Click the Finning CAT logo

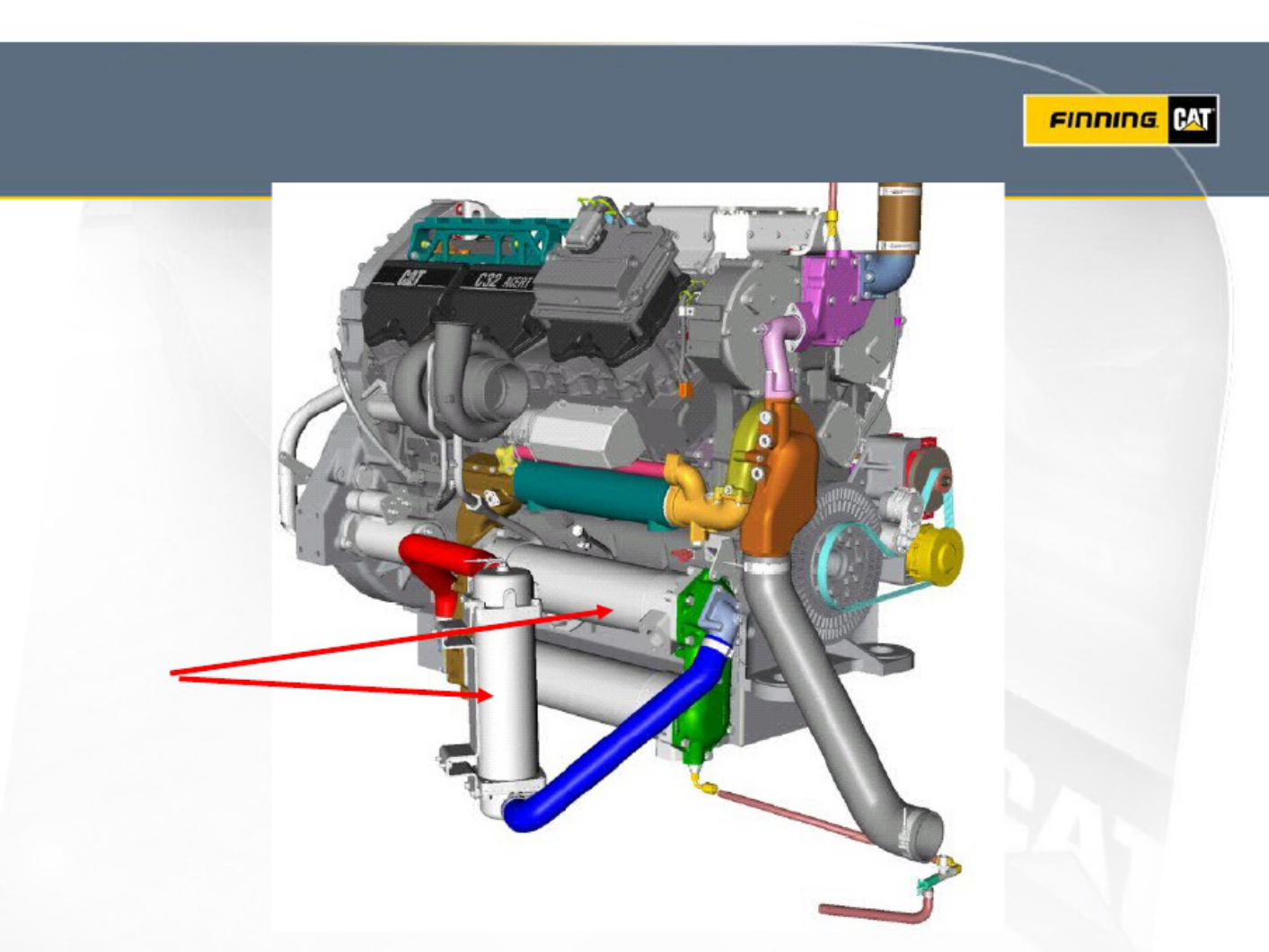(x=1121, y=119)
